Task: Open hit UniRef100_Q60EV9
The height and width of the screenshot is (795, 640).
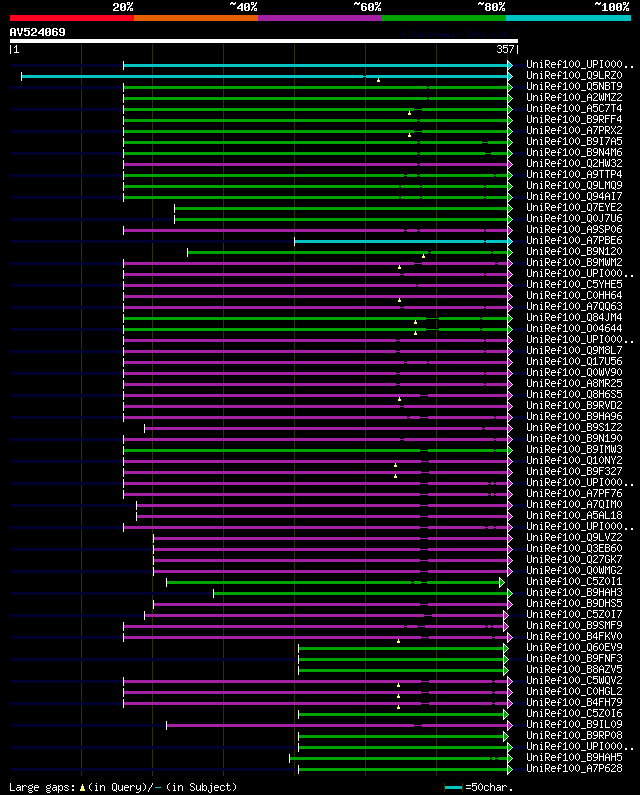Action: [x=574, y=648]
